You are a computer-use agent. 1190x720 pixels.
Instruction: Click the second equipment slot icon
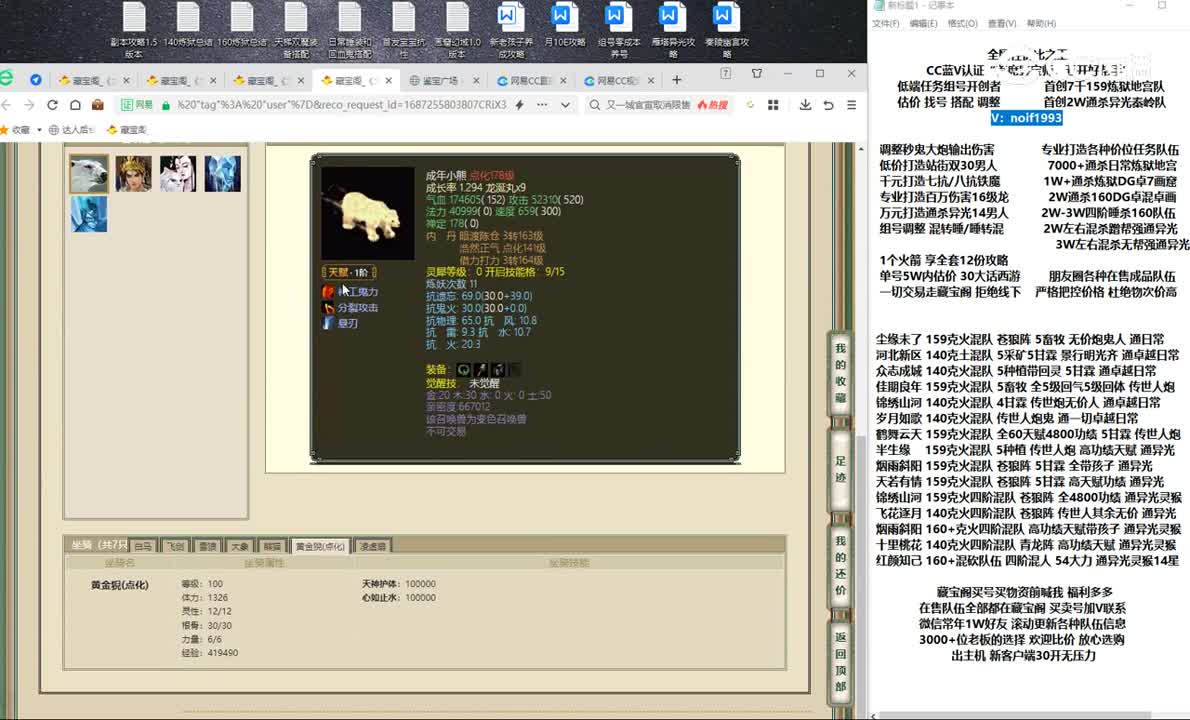[480, 369]
